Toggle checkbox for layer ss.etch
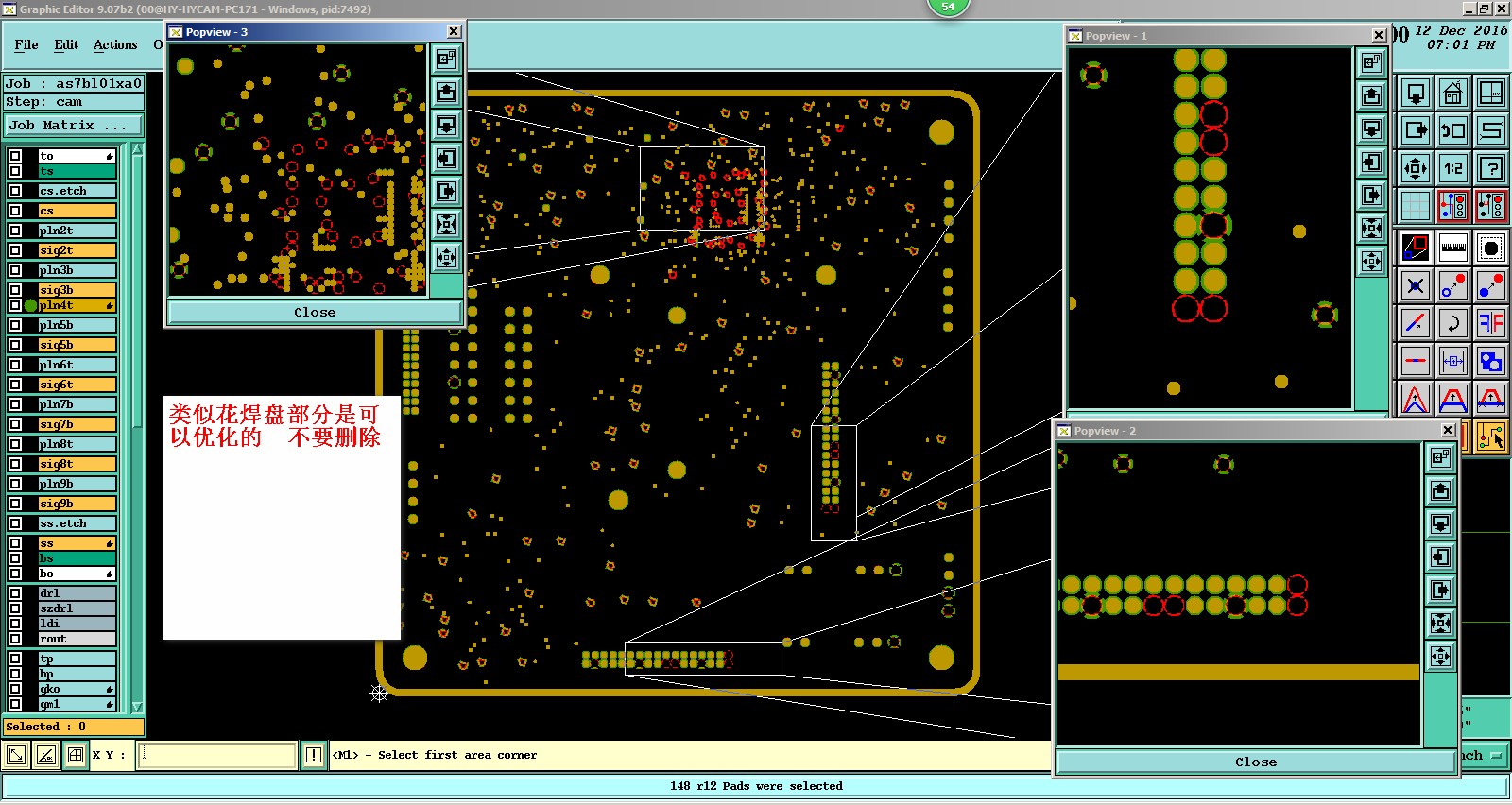The width and height of the screenshot is (1512, 805). pyautogui.click(x=15, y=523)
